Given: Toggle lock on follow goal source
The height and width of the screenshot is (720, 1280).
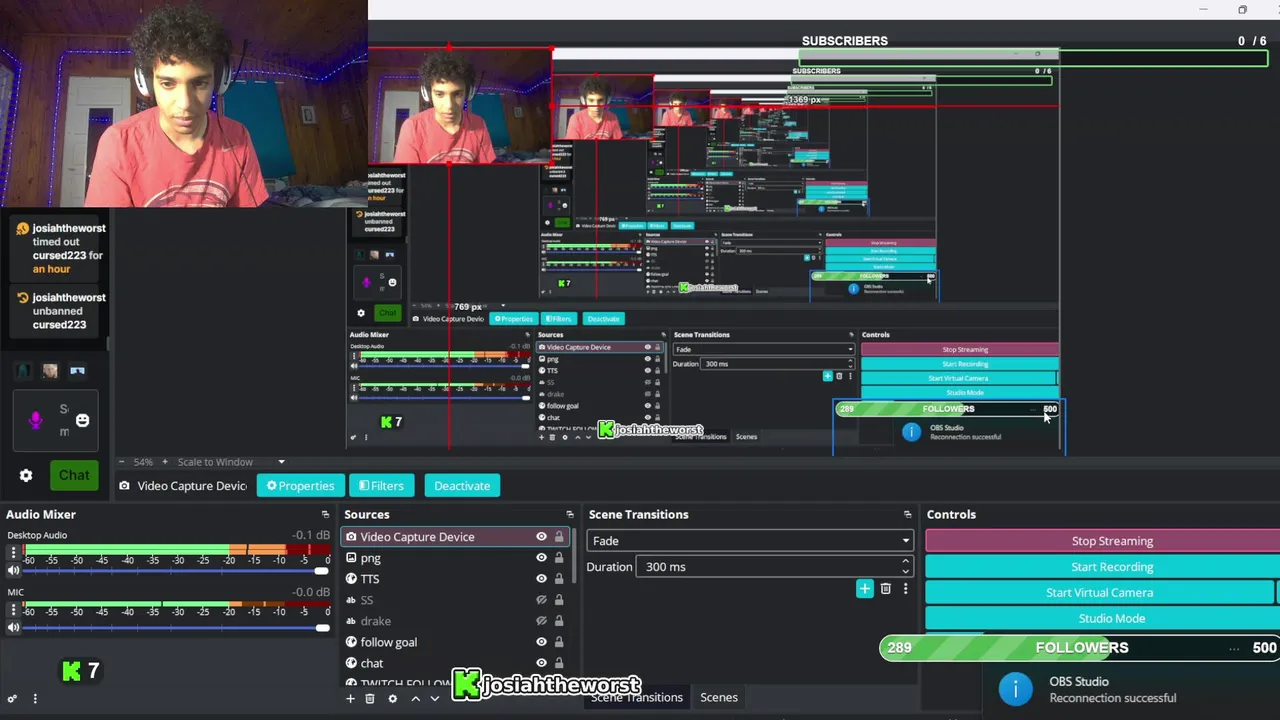Looking at the screenshot, I should click(x=559, y=642).
